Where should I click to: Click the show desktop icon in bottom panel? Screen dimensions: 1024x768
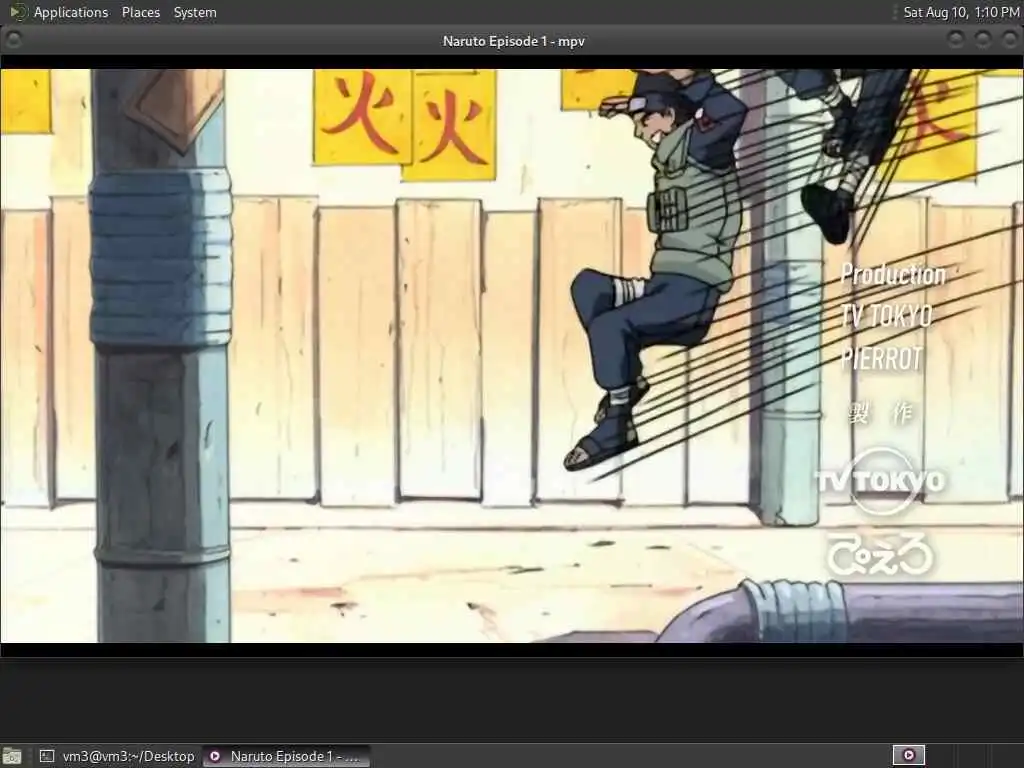(12, 756)
